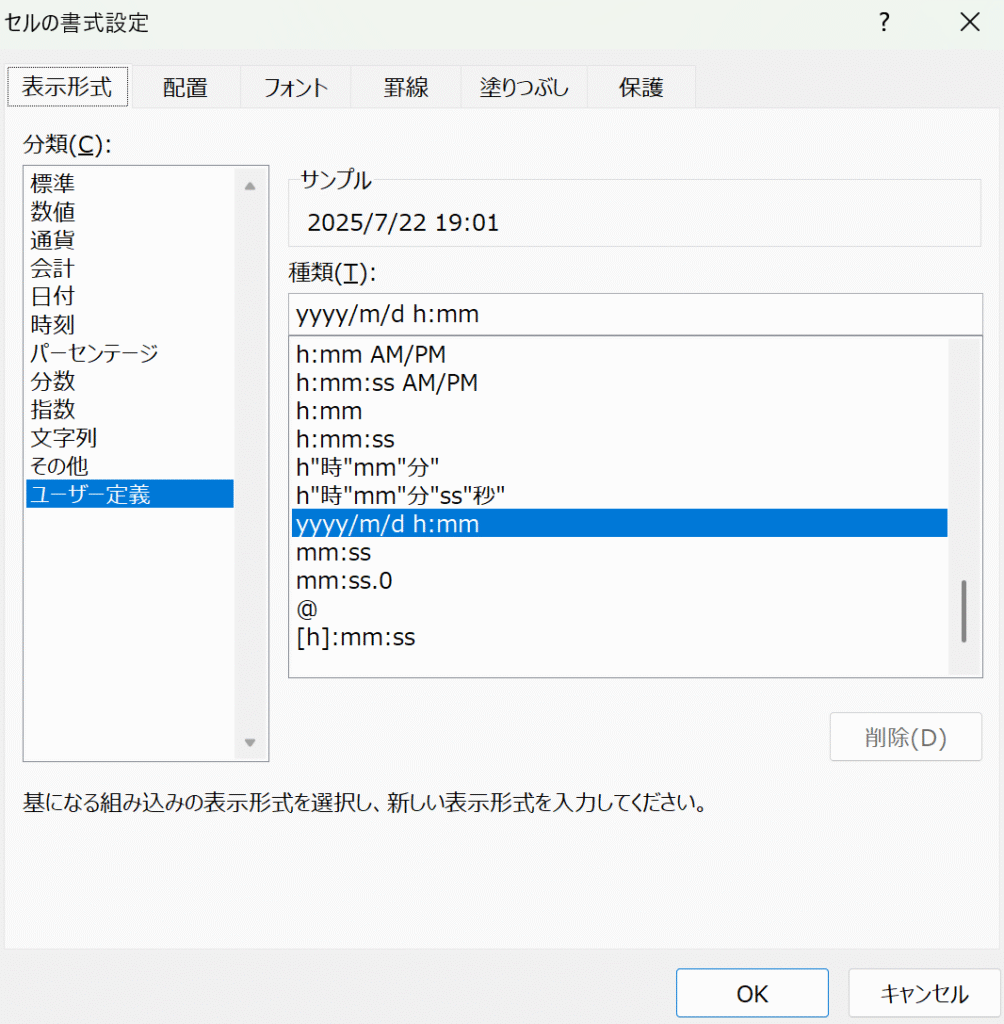
Task: Select format h:mm:ss AM/PM
Action: coord(619,383)
